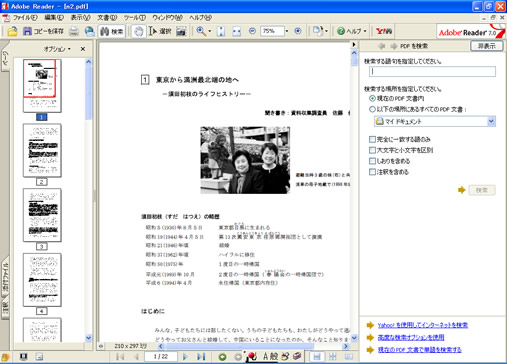Click the Print icon in toolbar
Screen dimensions: 507x364
[74, 31]
